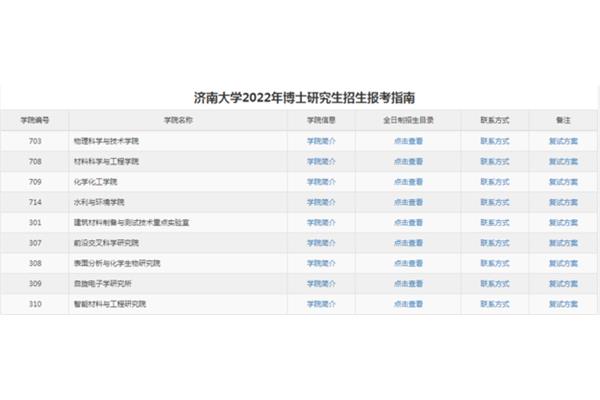The width and height of the screenshot is (600, 400).
Task: Open 联系方式 link for 前沿交叉科学研究院
Action: tap(495, 243)
